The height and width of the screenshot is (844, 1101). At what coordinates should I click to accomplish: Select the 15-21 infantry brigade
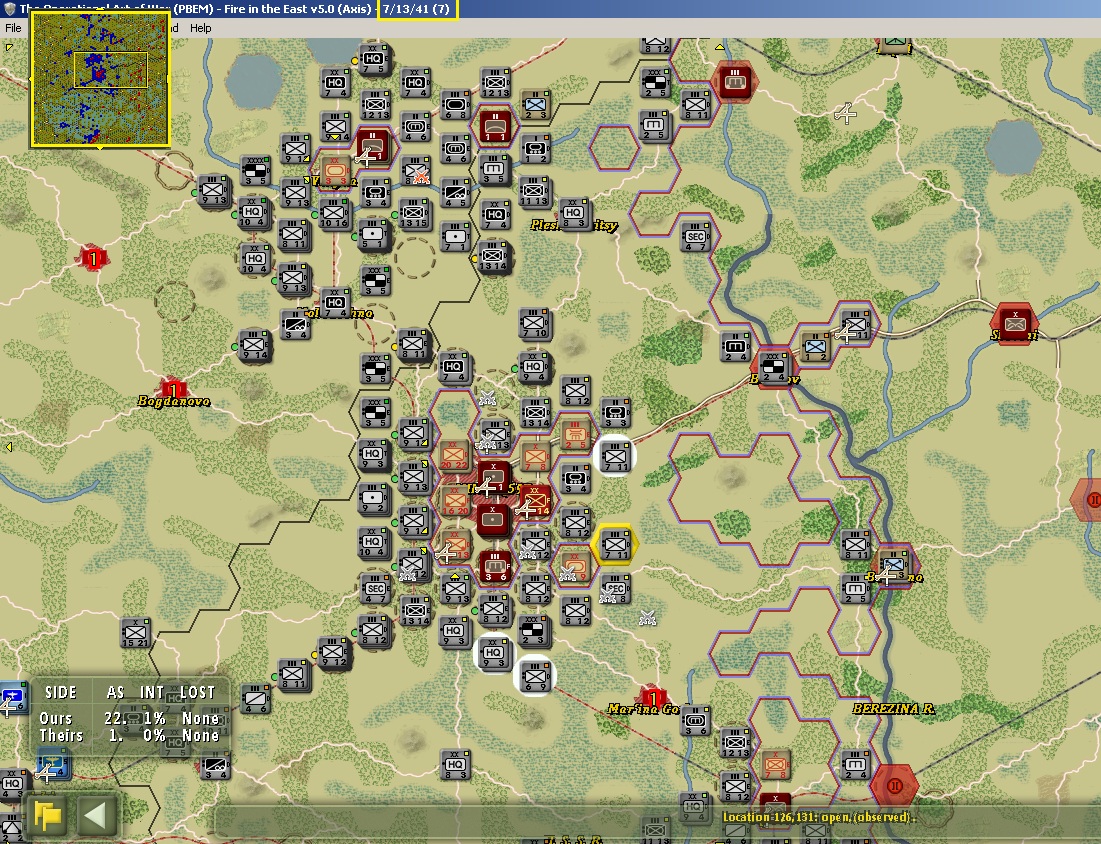(x=135, y=633)
